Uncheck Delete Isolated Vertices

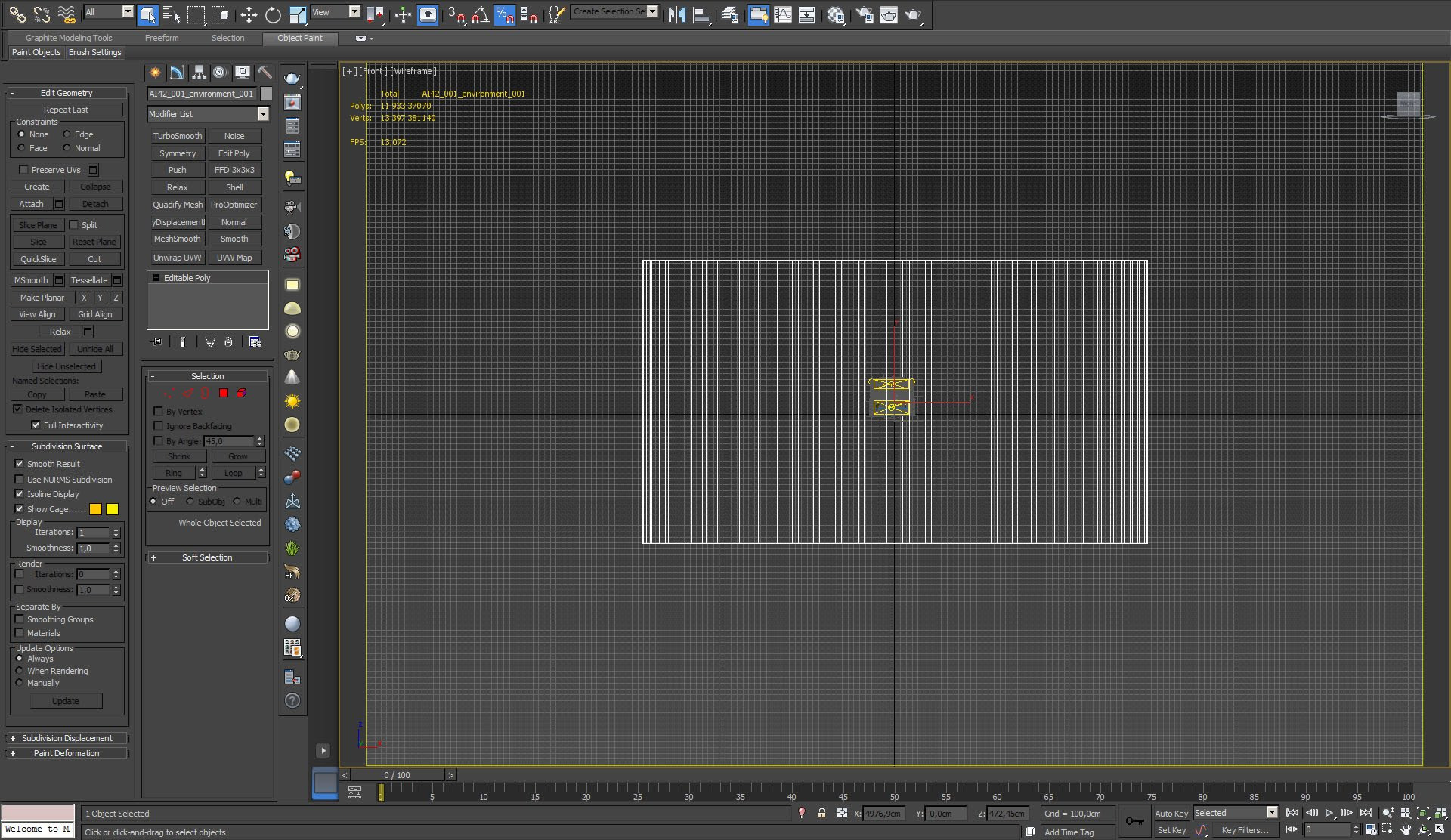tap(17, 409)
